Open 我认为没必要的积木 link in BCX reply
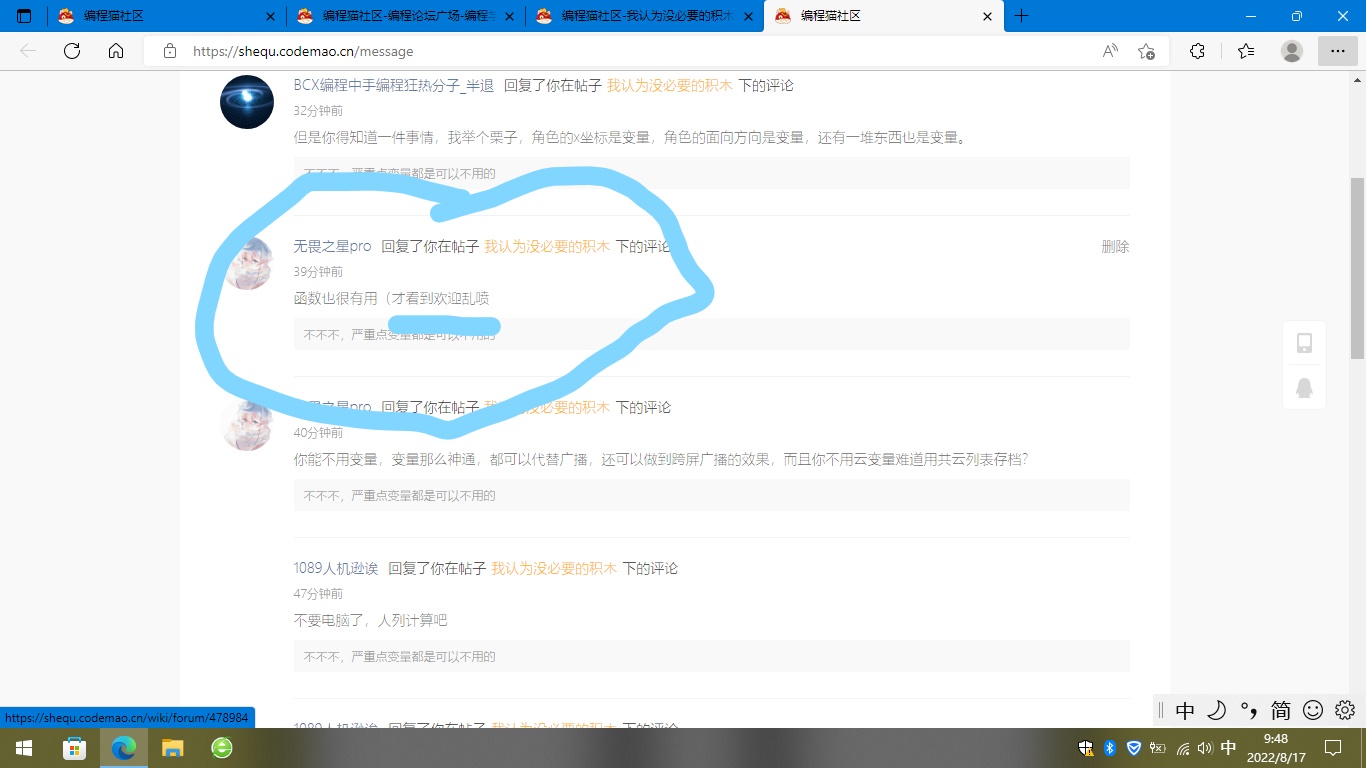Viewport: 1366px width, 768px height. 670,86
